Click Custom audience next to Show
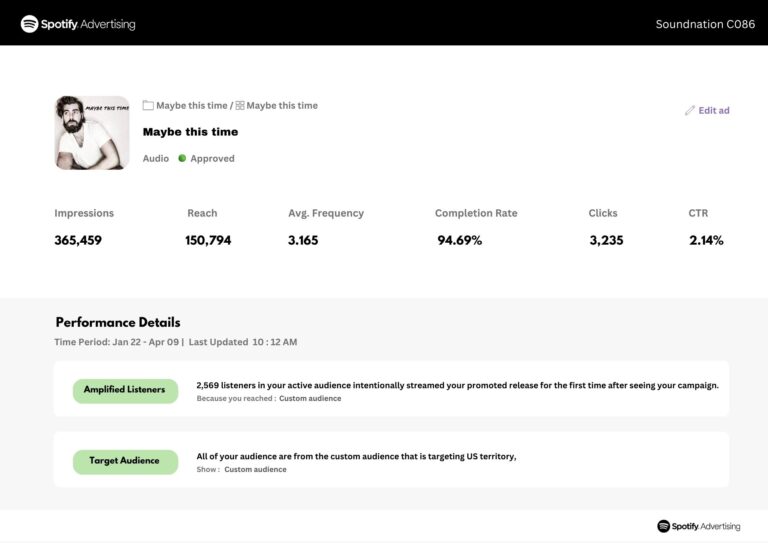 (x=255, y=470)
